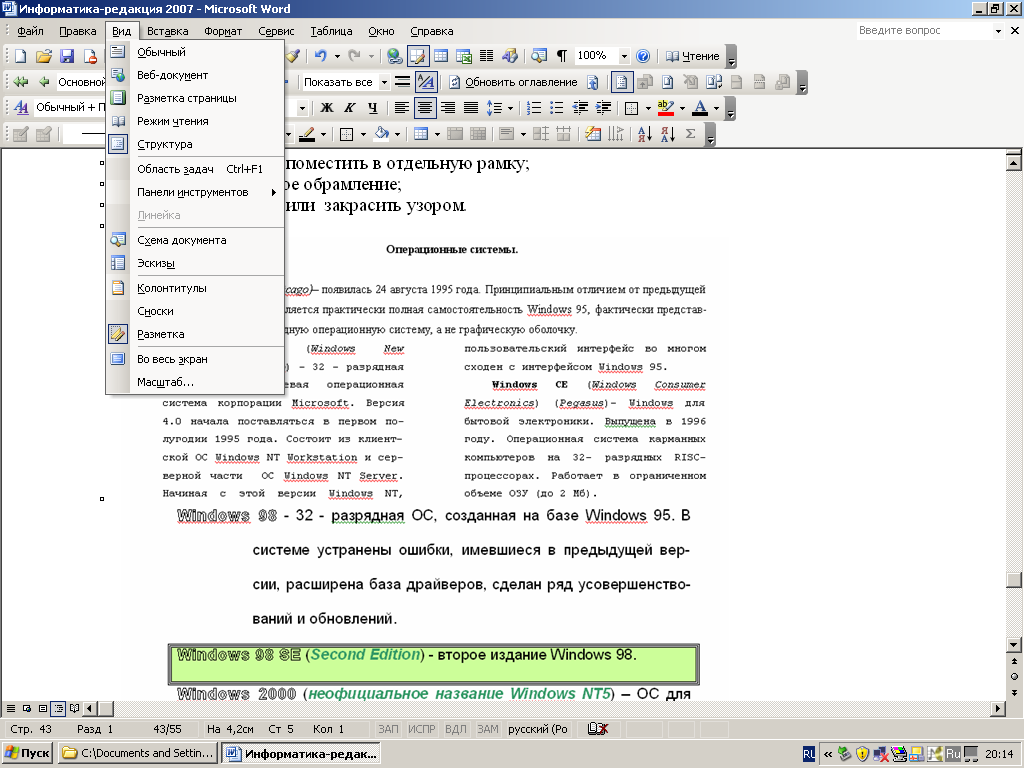Click the spelling status book icon
The width and height of the screenshot is (1024, 768).
598,729
